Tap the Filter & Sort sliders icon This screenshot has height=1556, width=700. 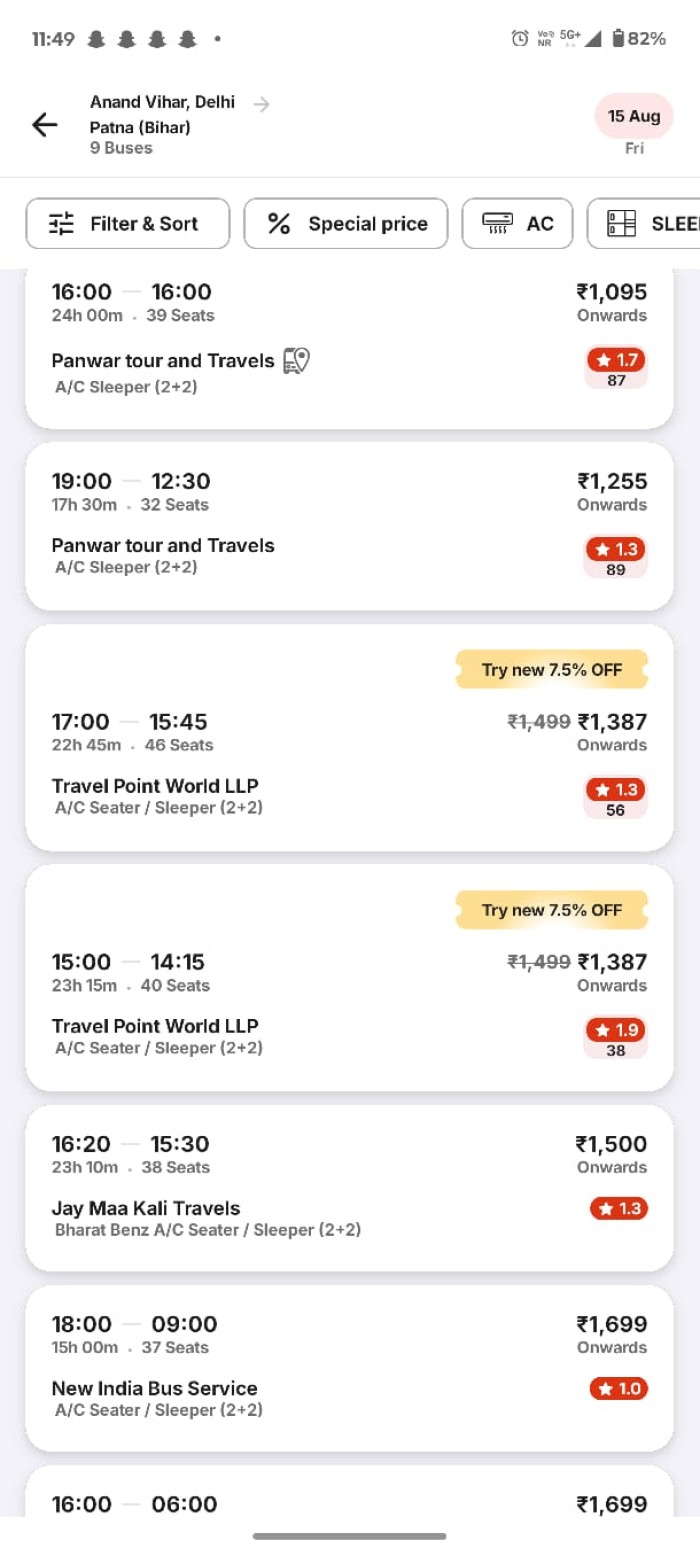[x=62, y=224]
